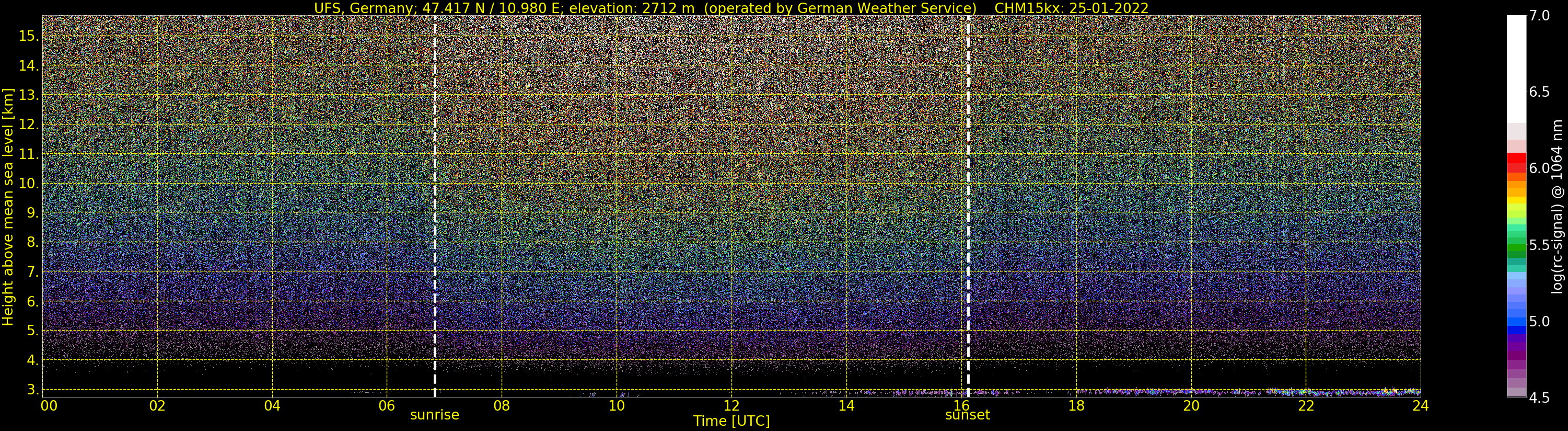The image size is (1568, 431).
Task: Click the '5.5' colorbar tick value
Action: [x=1539, y=245]
